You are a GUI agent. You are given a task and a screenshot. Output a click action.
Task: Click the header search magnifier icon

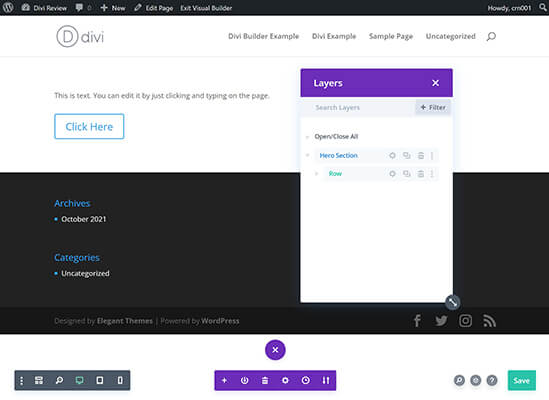pyautogui.click(x=491, y=36)
